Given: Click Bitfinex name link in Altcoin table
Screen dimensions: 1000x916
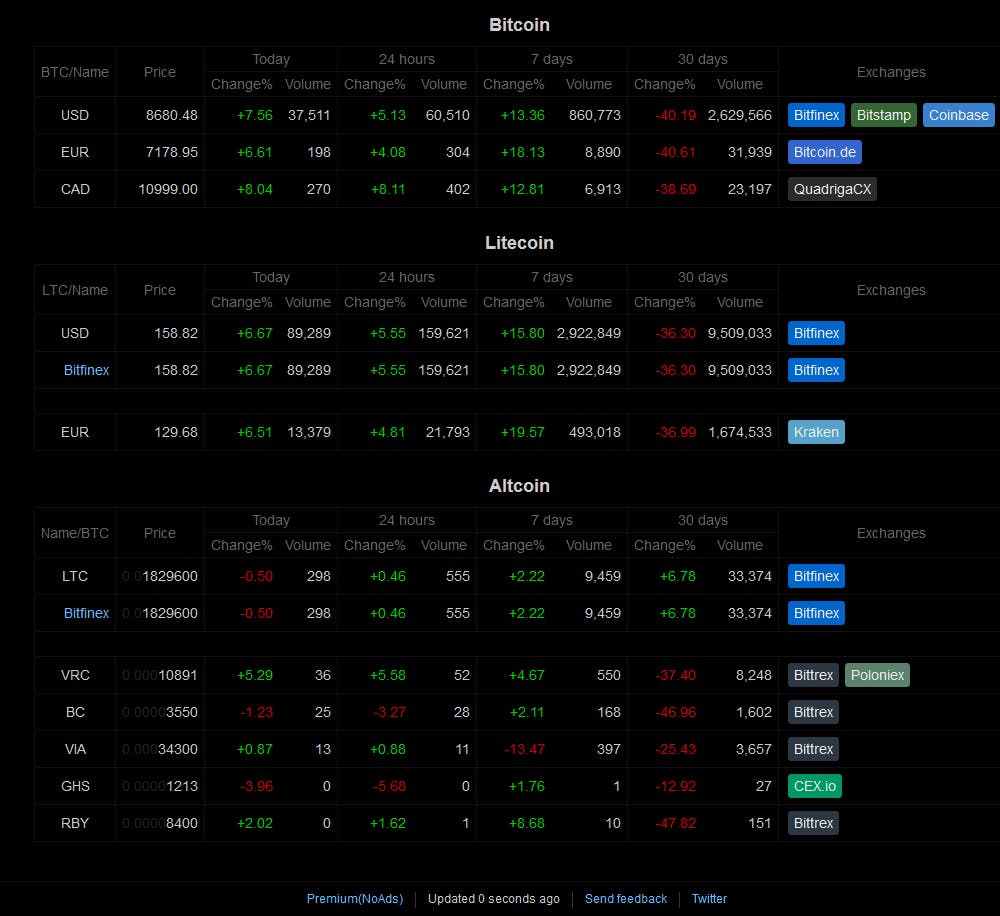Looking at the screenshot, I should (86, 613).
